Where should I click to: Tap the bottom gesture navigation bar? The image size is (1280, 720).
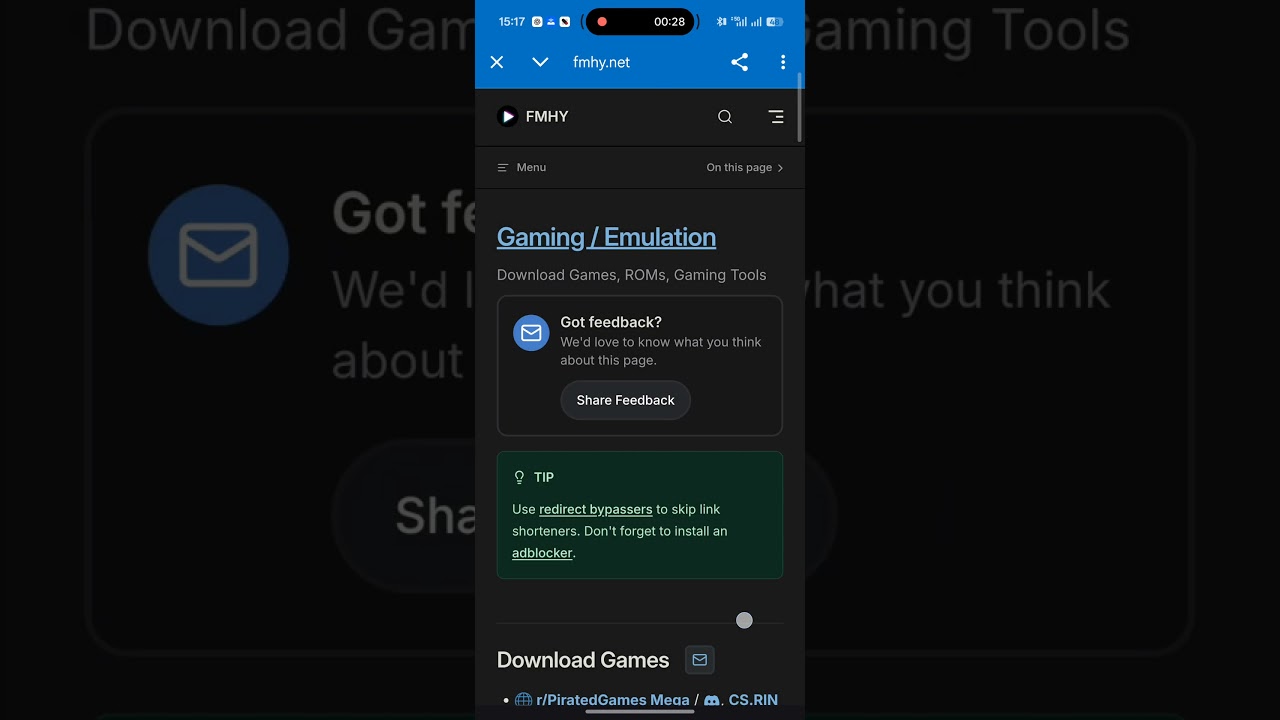(x=640, y=711)
